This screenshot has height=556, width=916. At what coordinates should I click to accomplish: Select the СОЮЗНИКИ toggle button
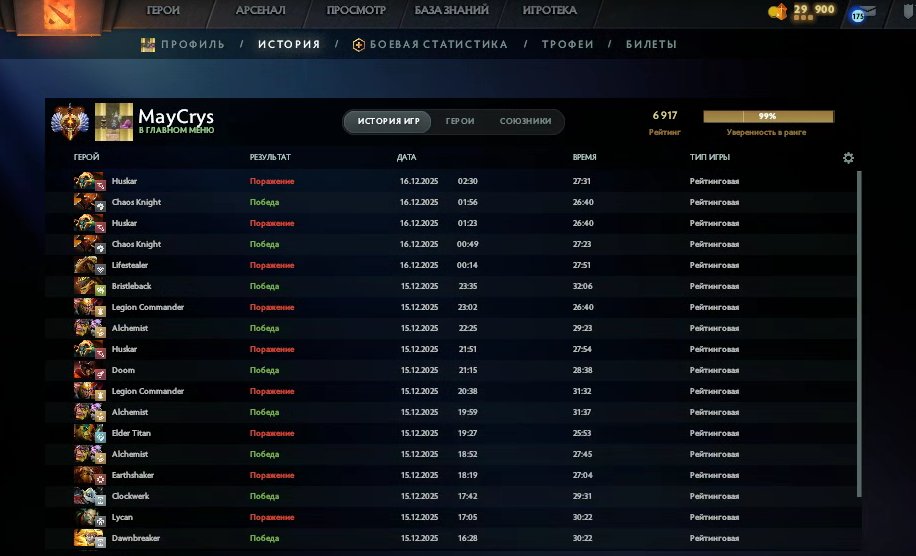pyautogui.click(x=525, y=121)
